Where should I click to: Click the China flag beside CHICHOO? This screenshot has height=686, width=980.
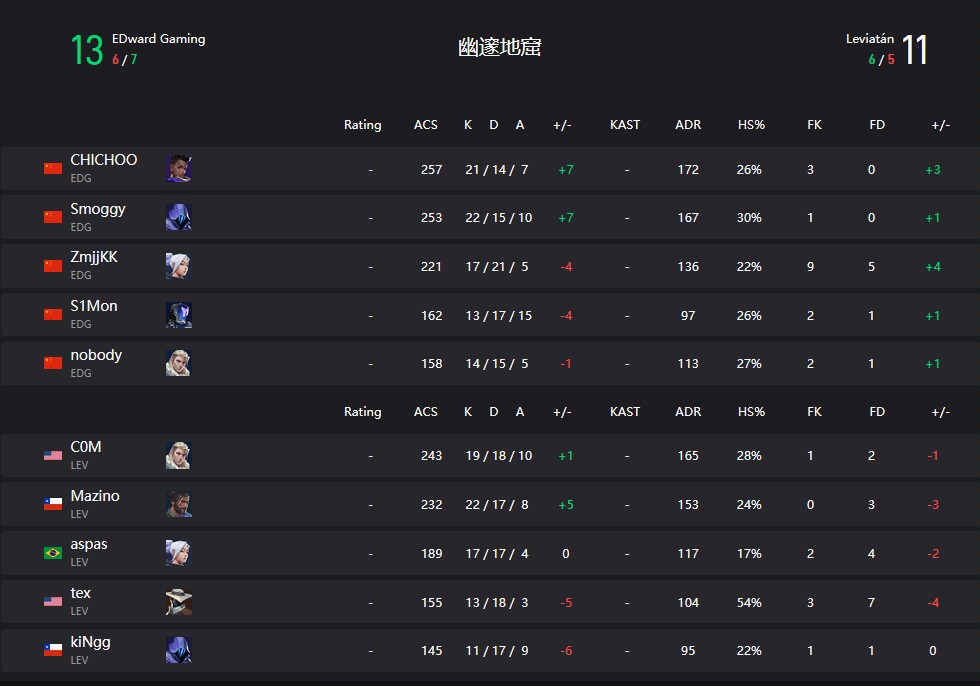tap(53, 168)
